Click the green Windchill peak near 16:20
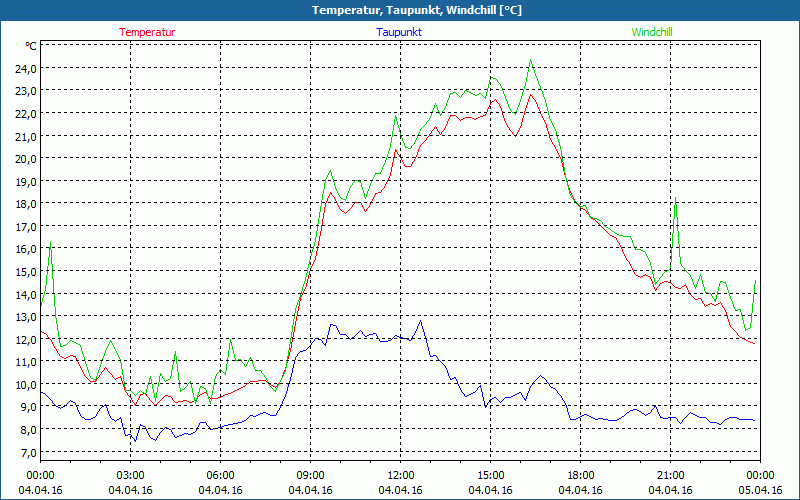 pyautogui.click(x=531, y=60)
